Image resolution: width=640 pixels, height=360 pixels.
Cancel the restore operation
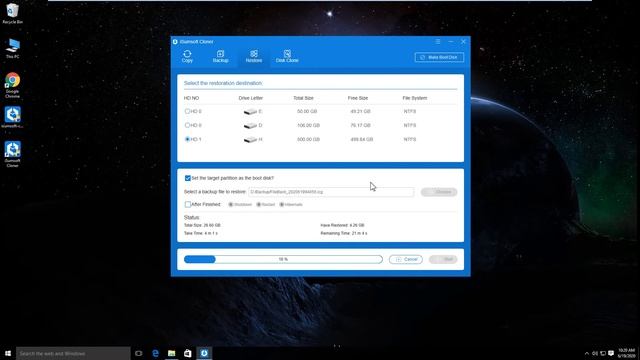coord(406,259)
